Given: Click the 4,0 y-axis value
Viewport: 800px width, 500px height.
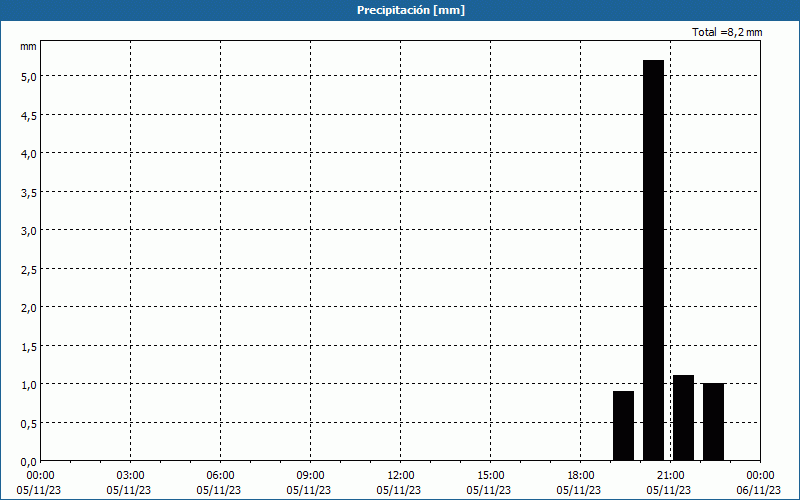Looking at the screenshot, I should click(29, 154).
